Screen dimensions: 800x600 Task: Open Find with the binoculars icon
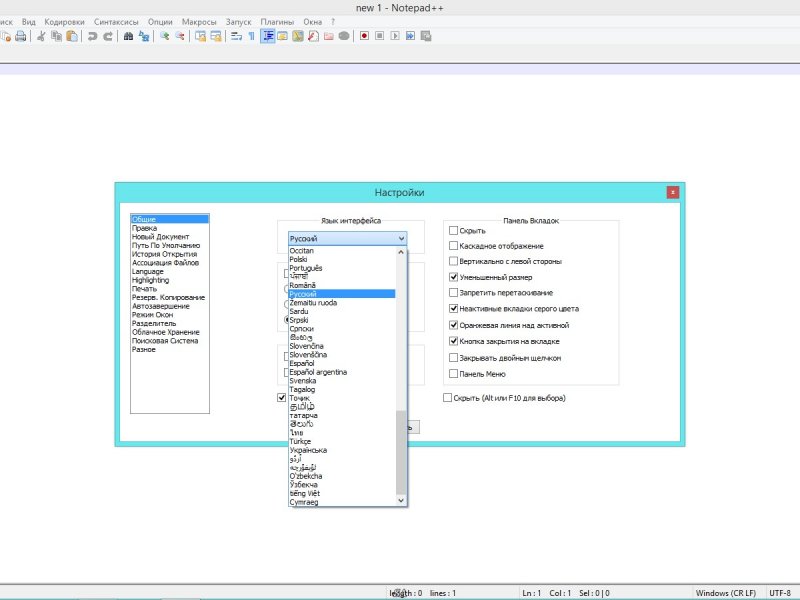[129, 36]
